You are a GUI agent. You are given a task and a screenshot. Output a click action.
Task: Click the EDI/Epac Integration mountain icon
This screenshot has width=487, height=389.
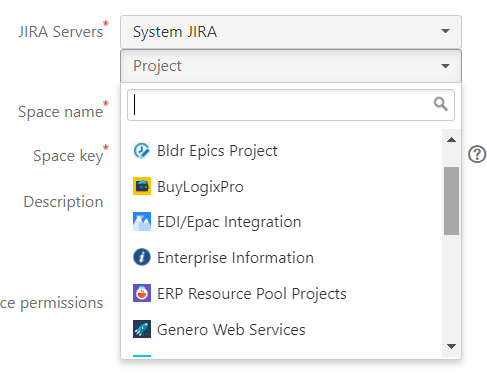(x=142, y=222)
